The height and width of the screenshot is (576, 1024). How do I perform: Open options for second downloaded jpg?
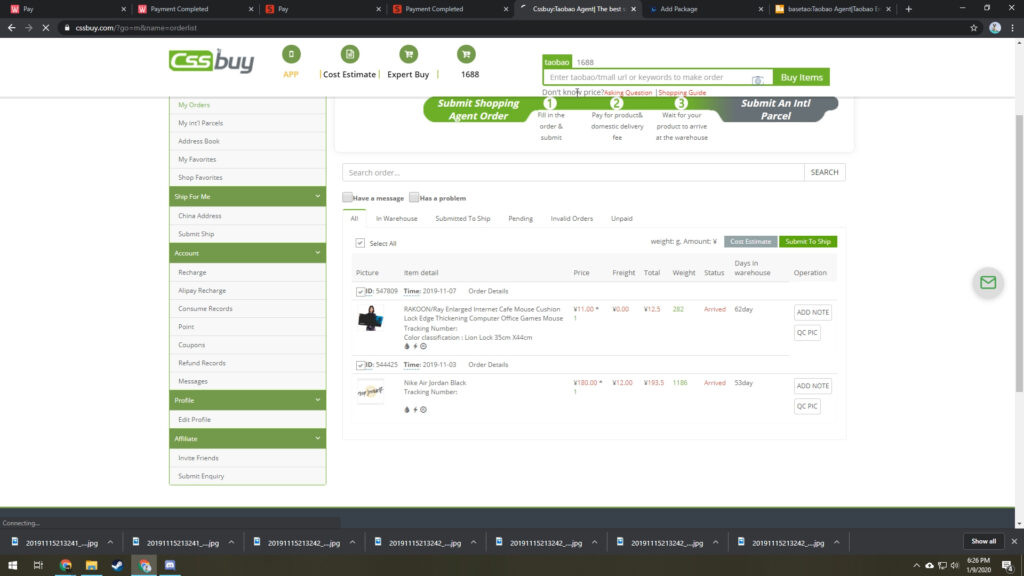coord(231,543)
